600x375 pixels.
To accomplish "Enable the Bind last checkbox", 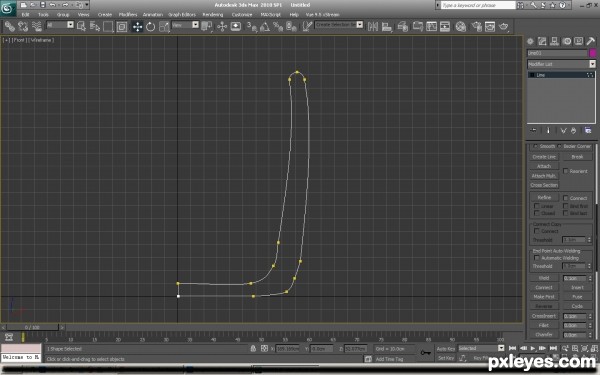I will click(x=566, y=213).
